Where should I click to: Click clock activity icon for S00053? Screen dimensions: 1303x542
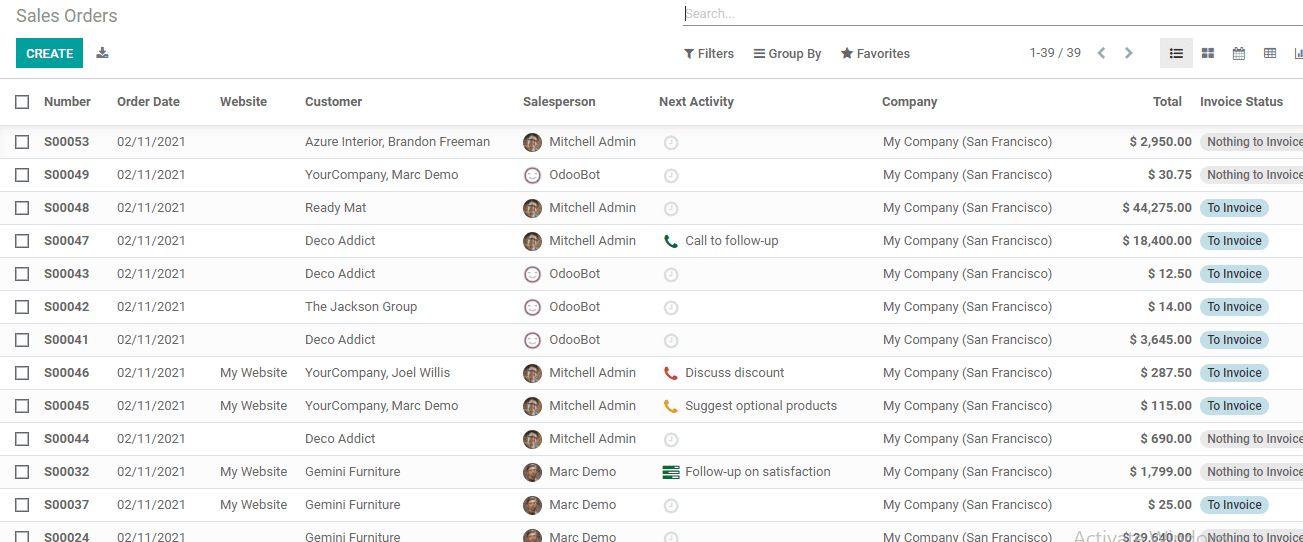point(671,143)
